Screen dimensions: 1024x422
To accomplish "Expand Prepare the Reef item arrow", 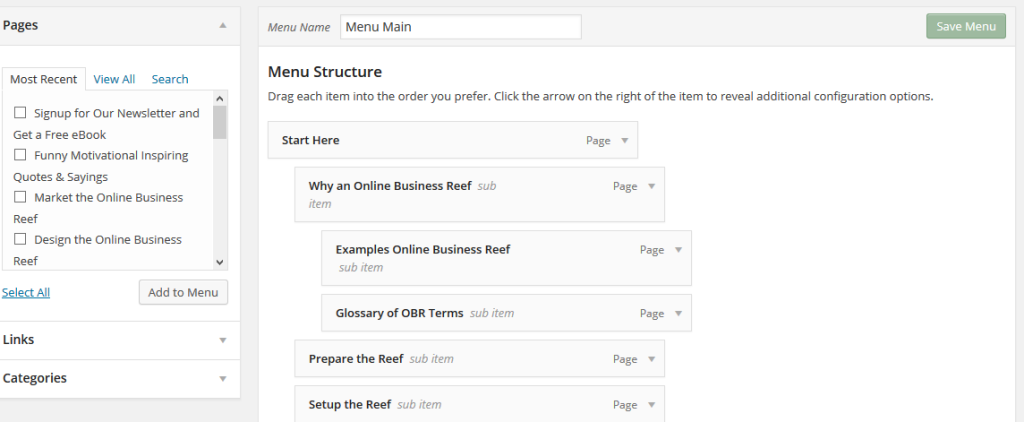I will tap(651, 359).
